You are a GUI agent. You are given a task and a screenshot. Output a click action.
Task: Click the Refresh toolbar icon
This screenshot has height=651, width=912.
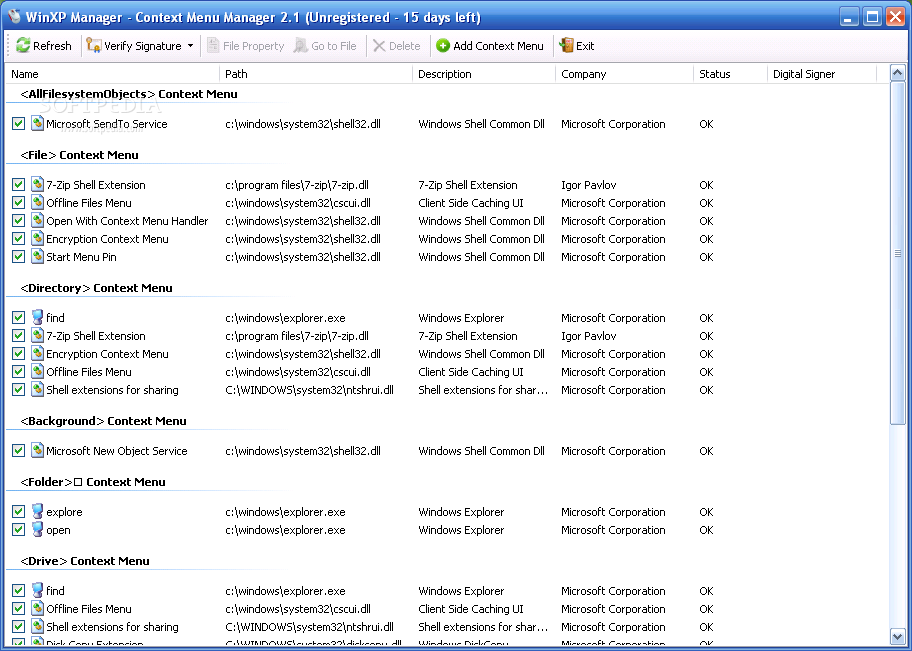[23, 45]
